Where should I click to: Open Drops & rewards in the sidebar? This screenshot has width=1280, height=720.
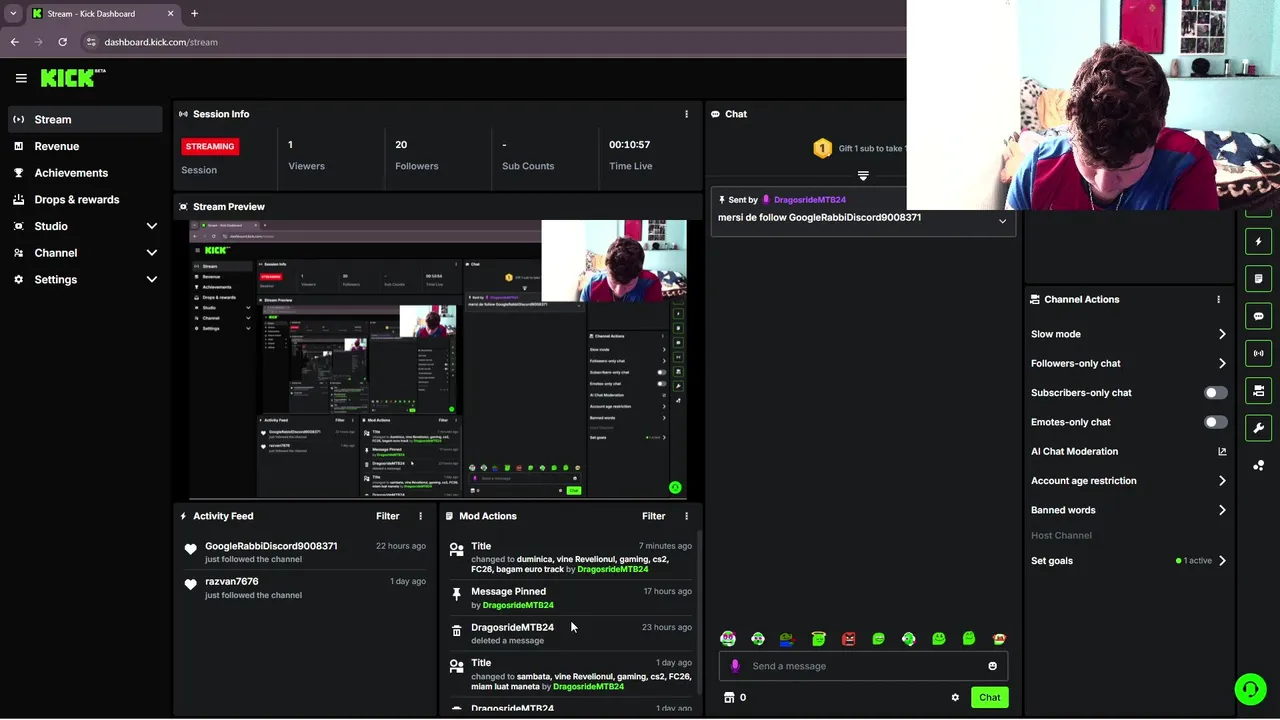pos(85,199)
